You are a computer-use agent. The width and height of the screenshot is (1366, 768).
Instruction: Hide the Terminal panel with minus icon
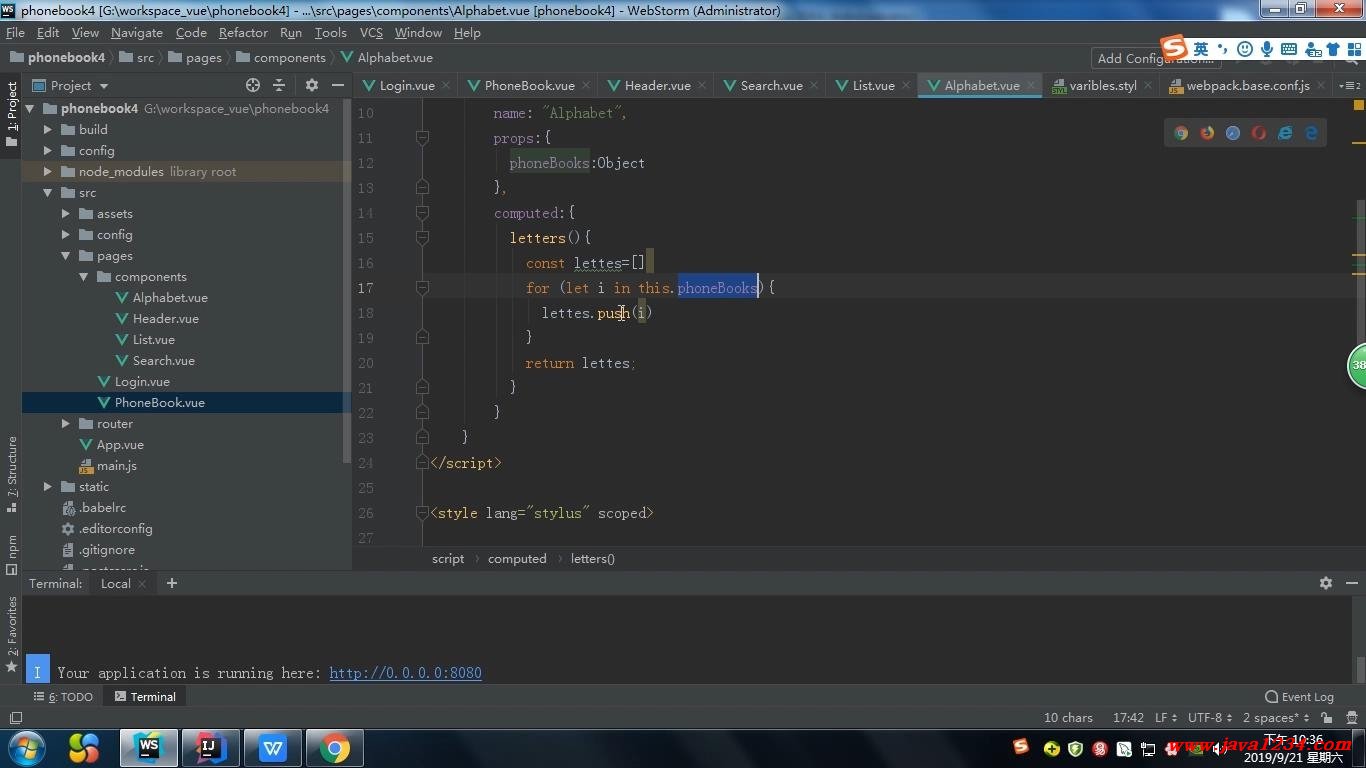1351,583
